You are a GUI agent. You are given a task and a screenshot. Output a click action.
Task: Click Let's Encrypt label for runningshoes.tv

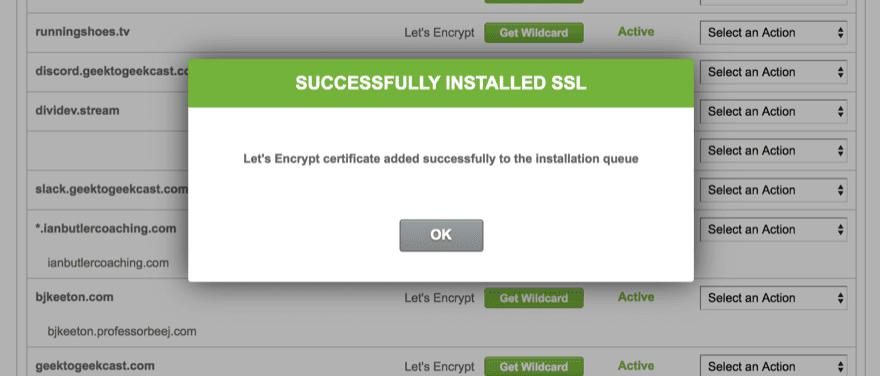point(439,33)
